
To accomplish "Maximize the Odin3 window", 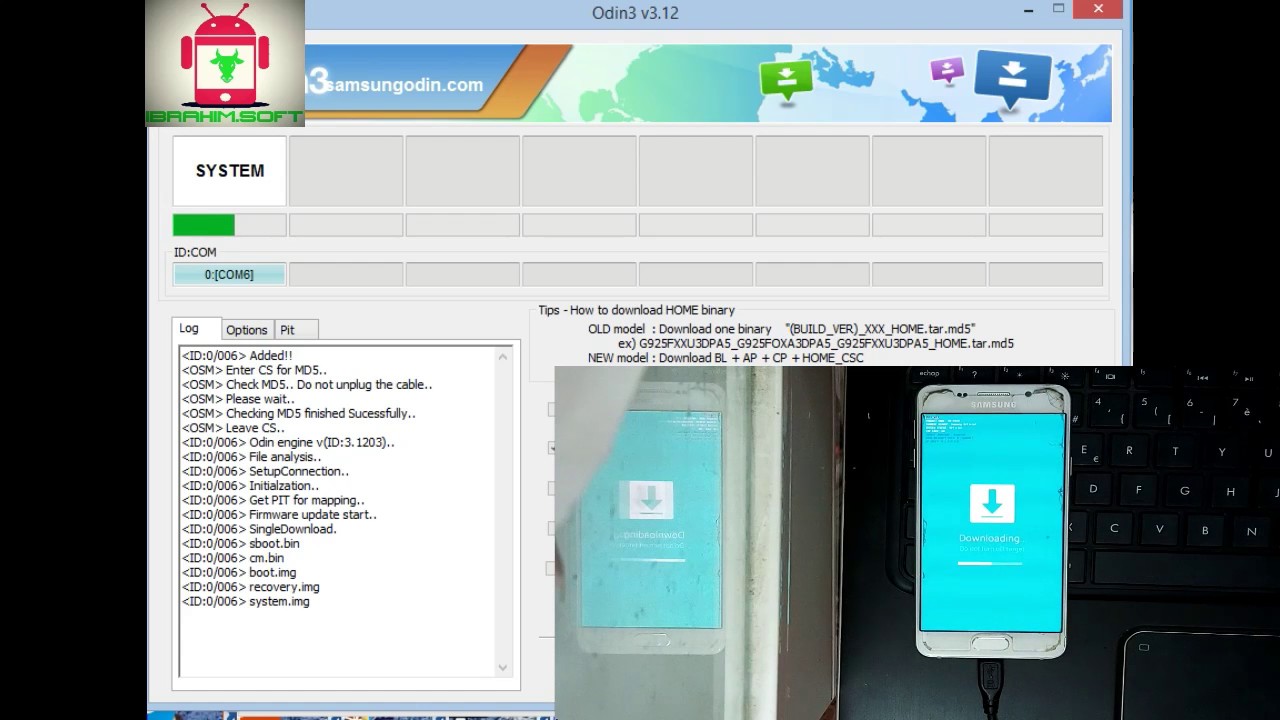I will tap(1058, 9).
